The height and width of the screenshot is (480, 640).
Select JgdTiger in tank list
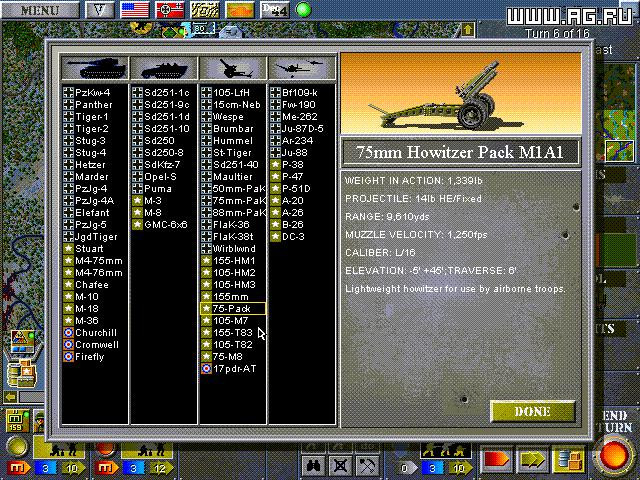(96, 237)
